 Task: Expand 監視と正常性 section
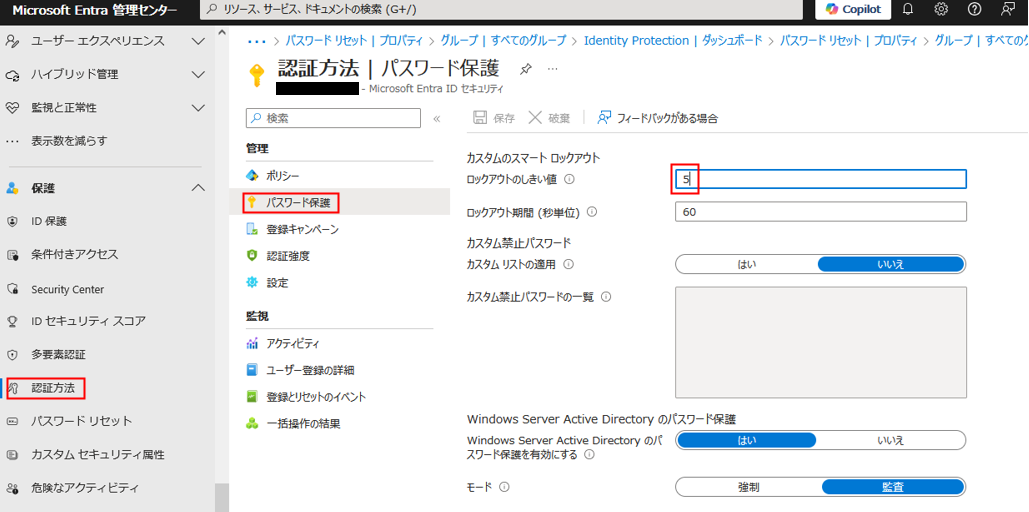[x=198, y=107]
